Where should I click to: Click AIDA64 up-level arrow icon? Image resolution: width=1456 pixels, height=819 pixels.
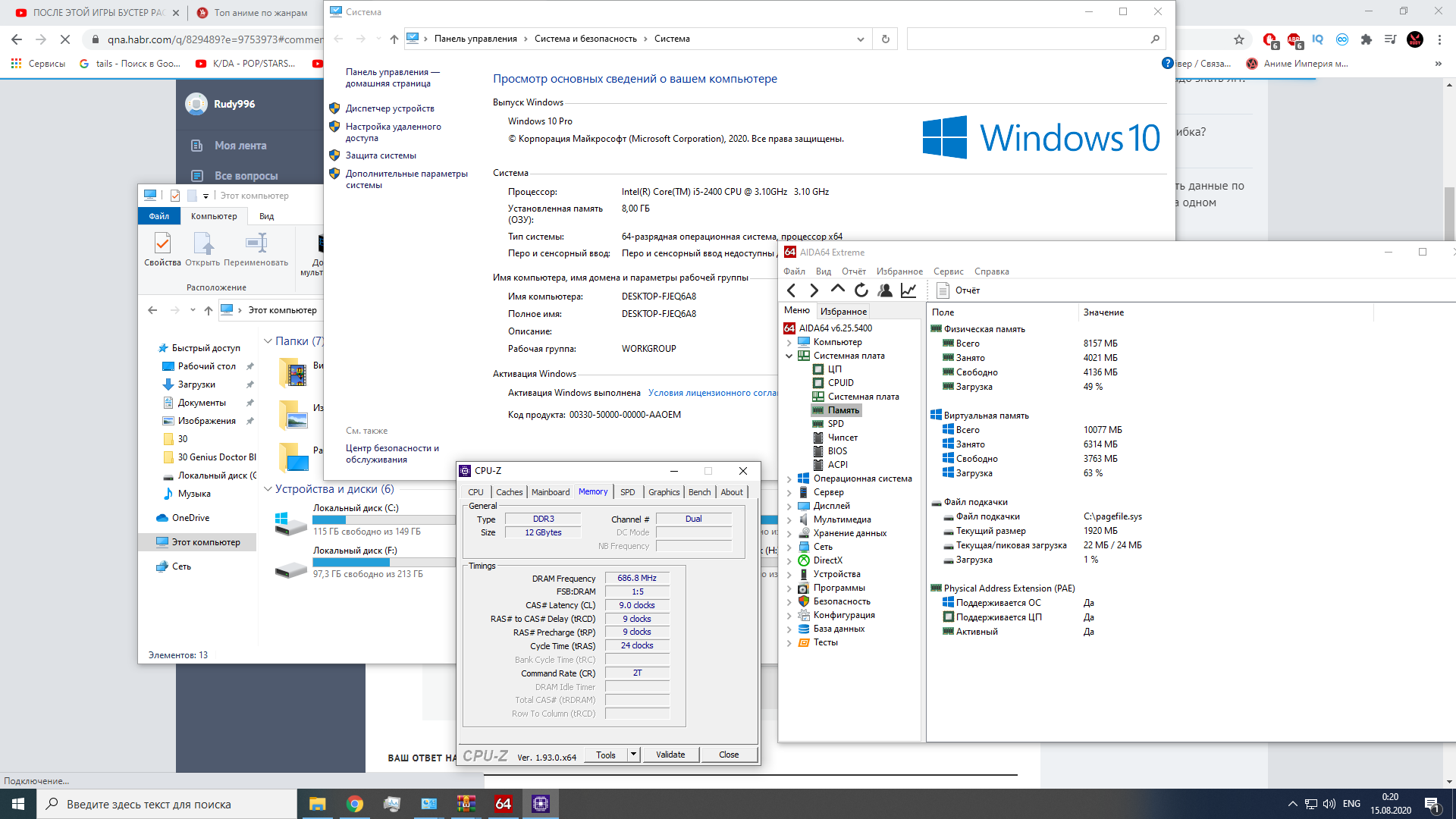click(837, 290)
